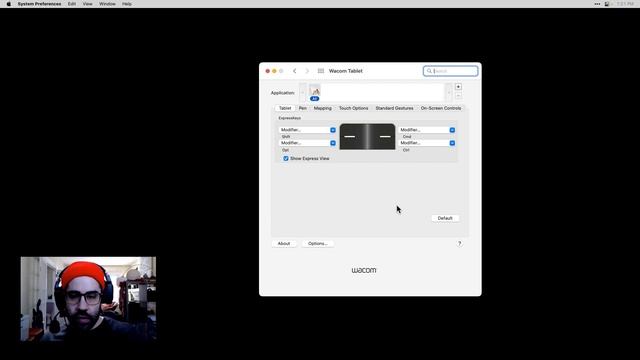
Task: Add an application with the plus button
Action: click(x=458, y=87)
